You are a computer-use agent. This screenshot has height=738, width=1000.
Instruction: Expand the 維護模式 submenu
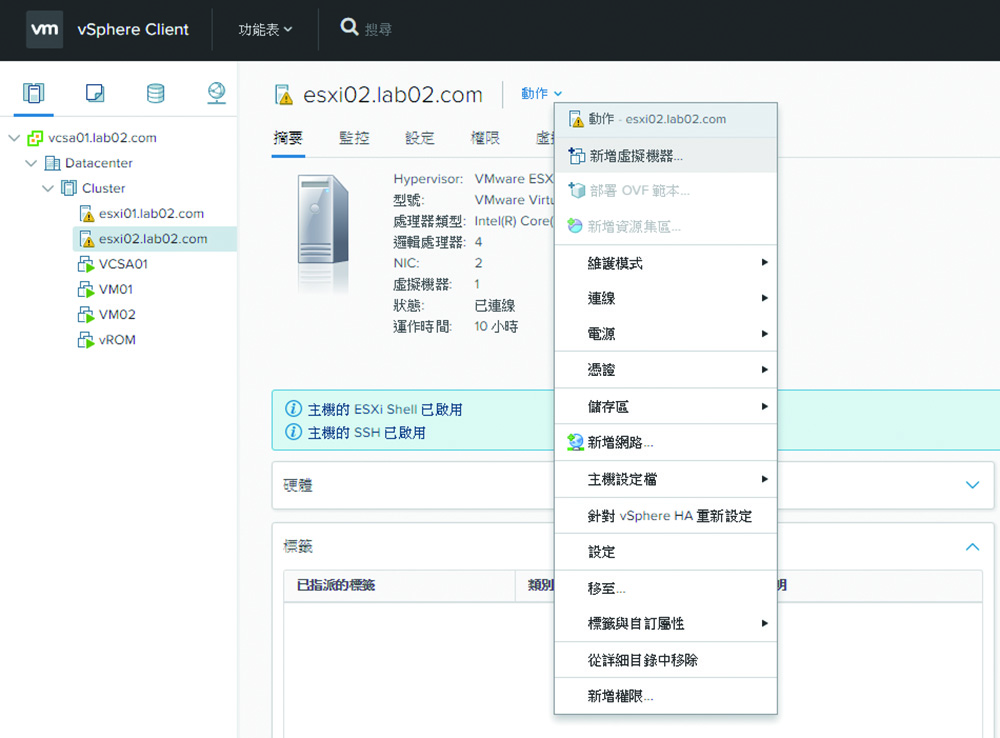click(x=666, y=263)
